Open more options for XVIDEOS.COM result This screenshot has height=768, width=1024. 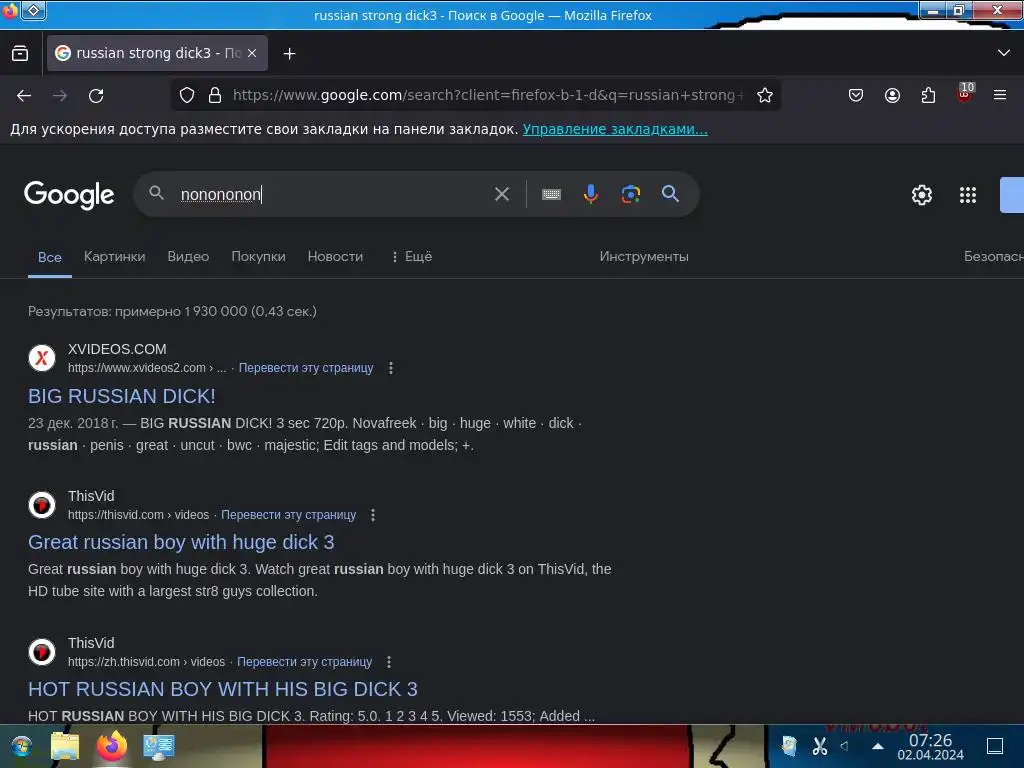[391, 368]
